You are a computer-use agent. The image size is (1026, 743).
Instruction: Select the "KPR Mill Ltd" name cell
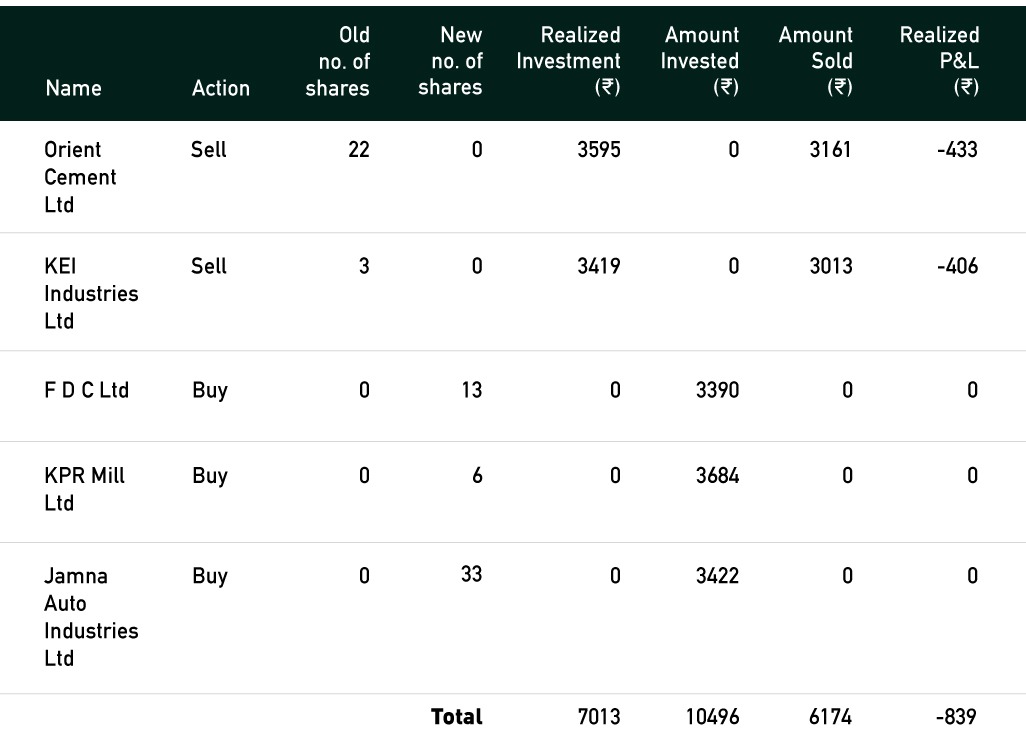click(x=84, y=489)
